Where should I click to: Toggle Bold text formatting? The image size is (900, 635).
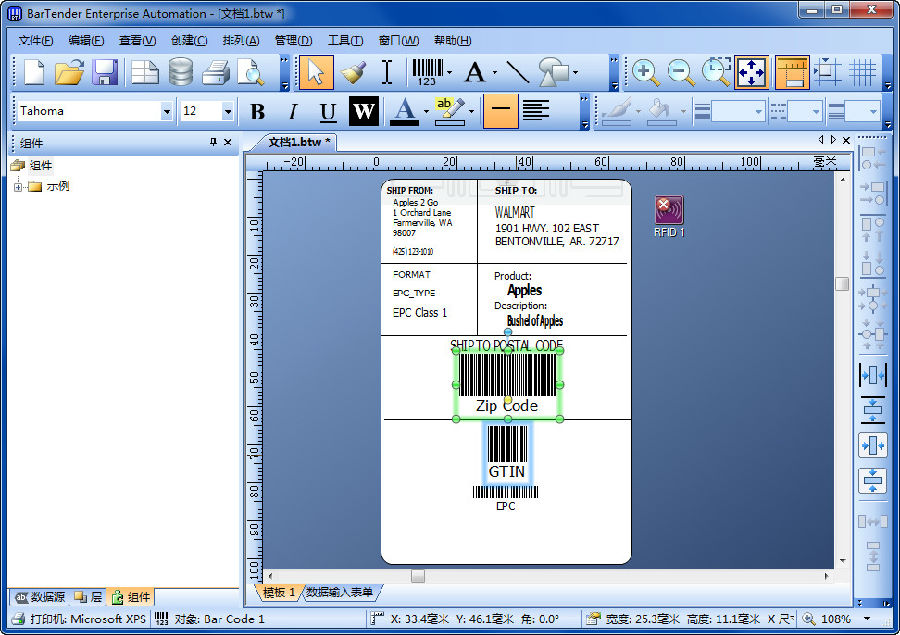(257, 112)
